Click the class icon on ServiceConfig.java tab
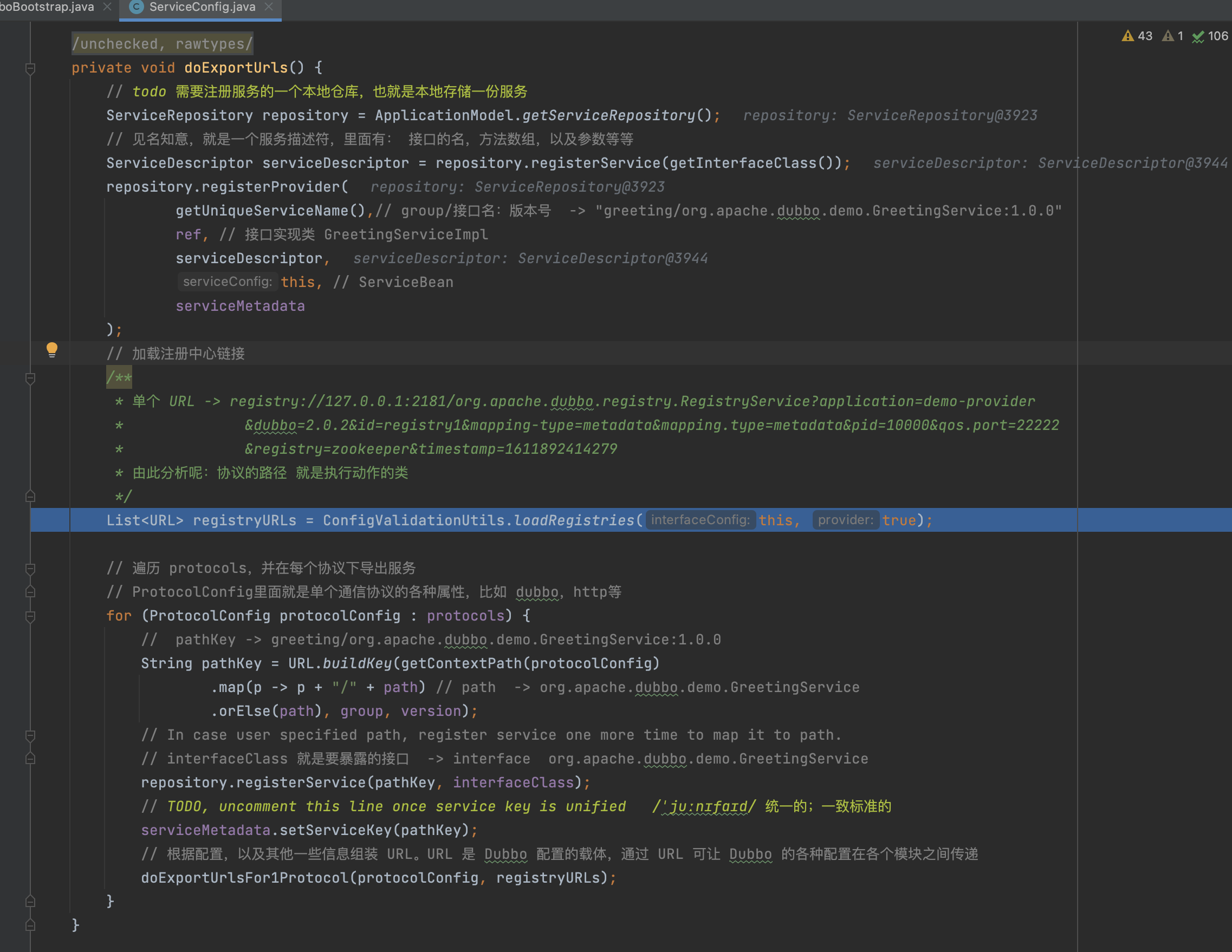This screenshot has height=952, width=1232. coord(136,6)
